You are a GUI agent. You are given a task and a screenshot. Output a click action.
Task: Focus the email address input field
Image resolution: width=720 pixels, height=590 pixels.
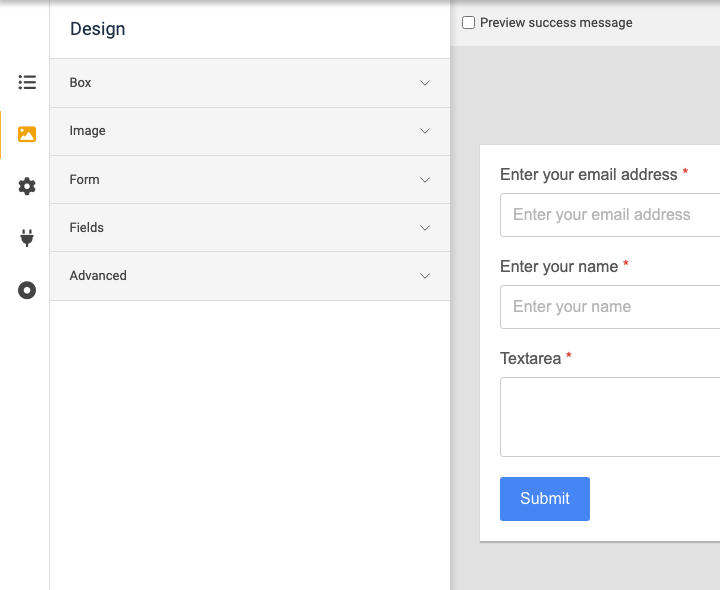tap(610, 215)
